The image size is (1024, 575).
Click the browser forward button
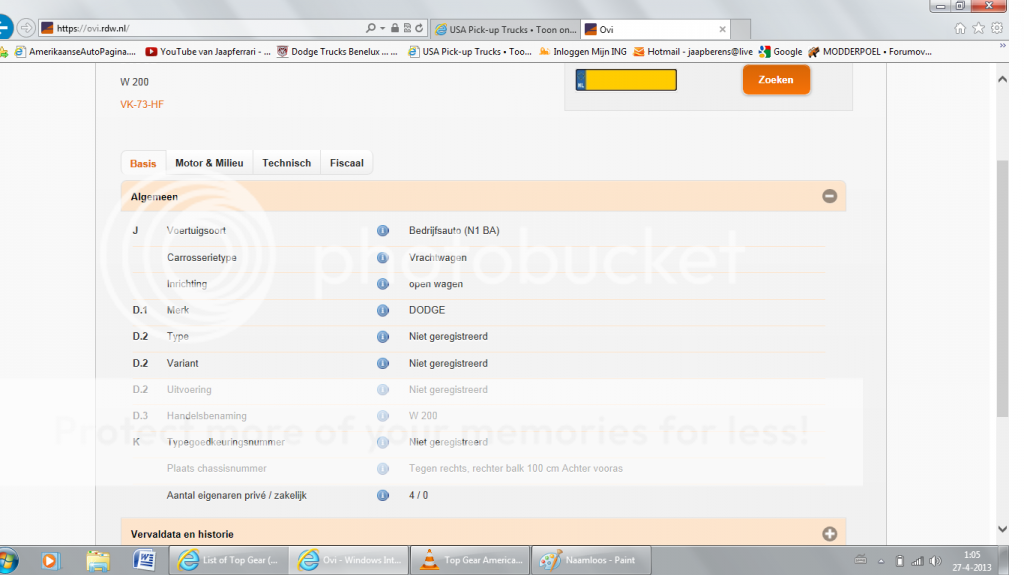[26, 28]
